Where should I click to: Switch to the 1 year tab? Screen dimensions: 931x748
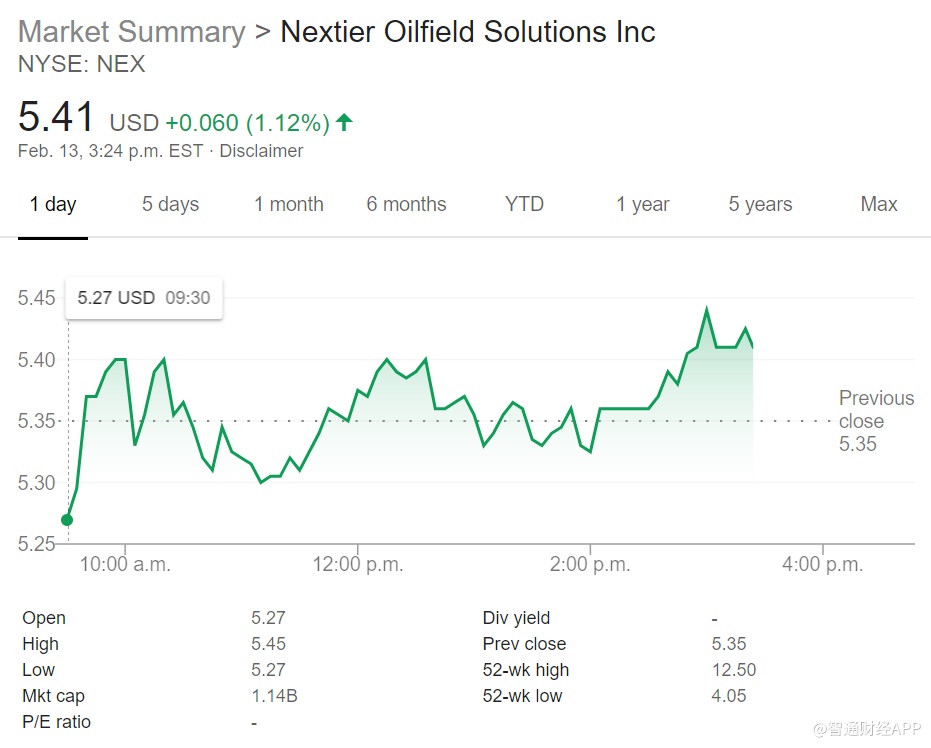[x=642, y=204]
